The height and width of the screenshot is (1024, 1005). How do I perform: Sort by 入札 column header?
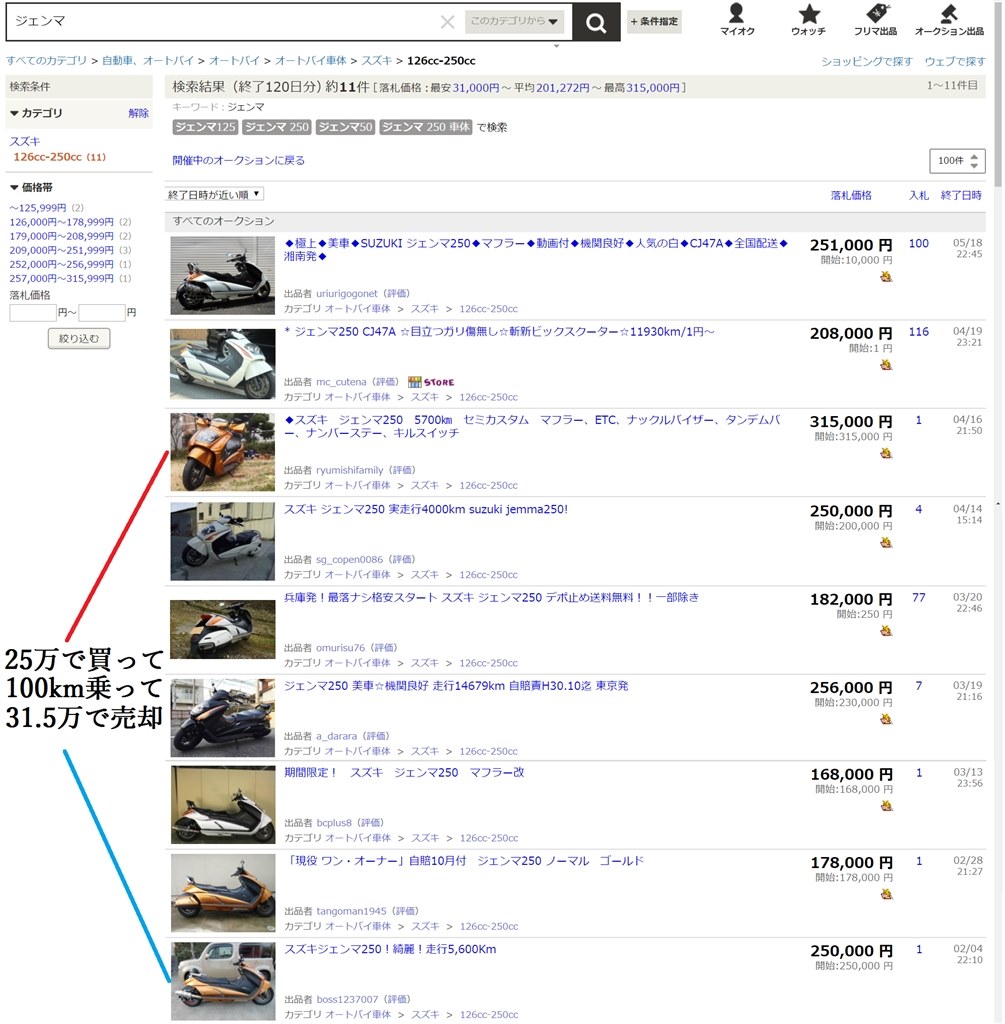[919, 195]
